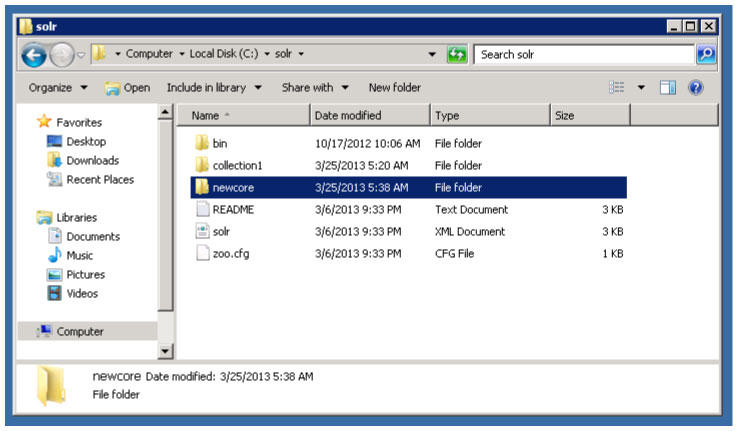Click the navigation pane scroll down arrow
The height and width of the screenshot is (431, 741).
[x=165, y=351]
